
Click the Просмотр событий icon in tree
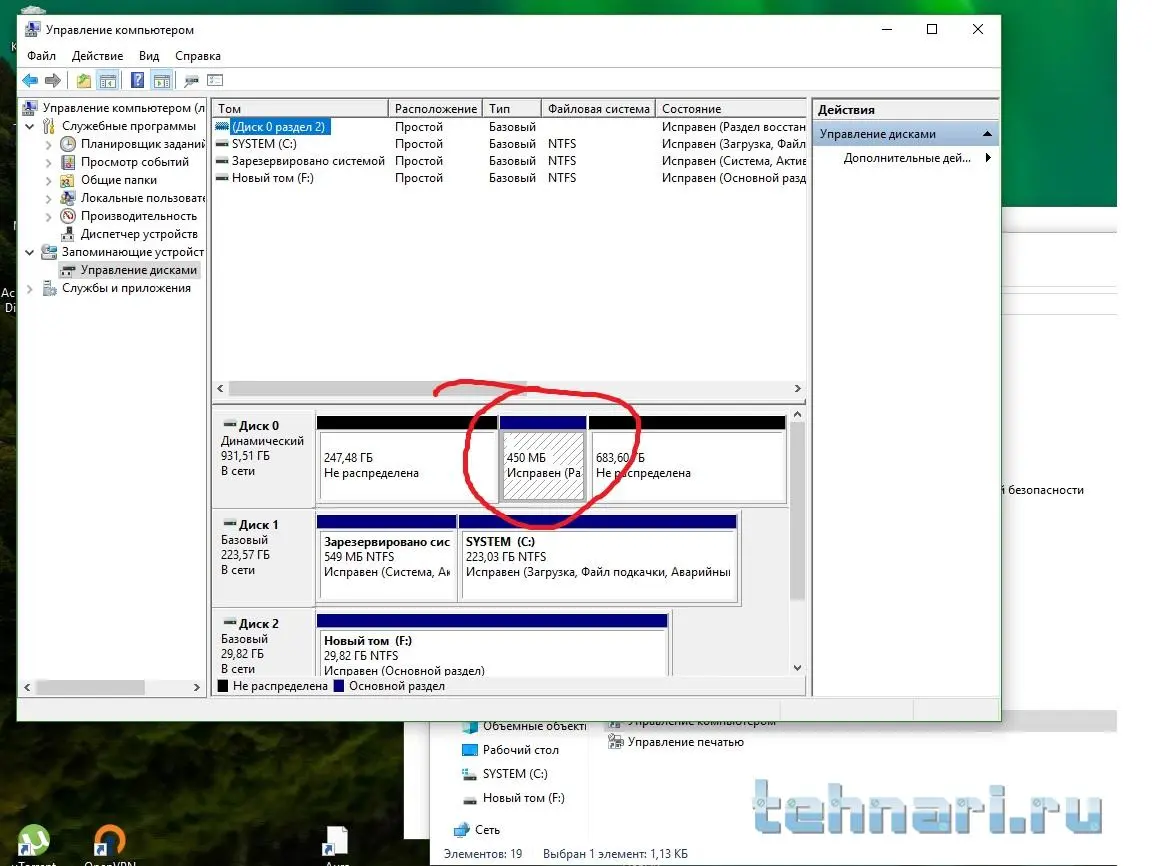(68, 162)
